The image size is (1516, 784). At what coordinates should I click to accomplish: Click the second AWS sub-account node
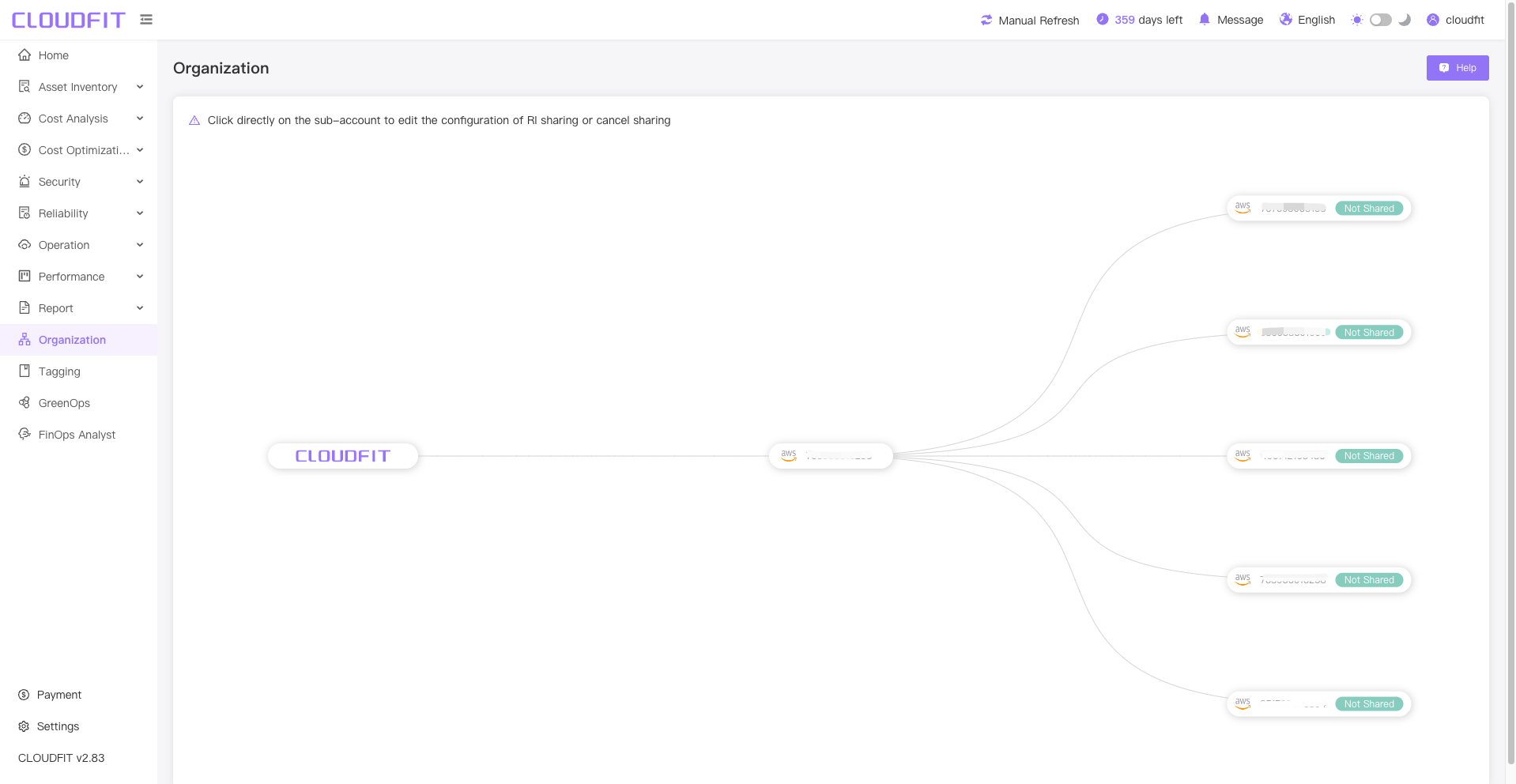1318,333
